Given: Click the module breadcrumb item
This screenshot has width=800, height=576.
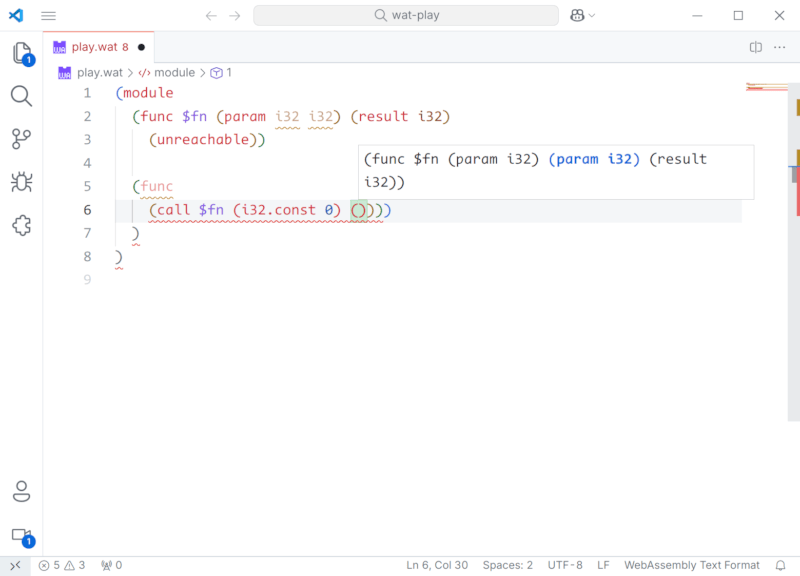Looking at the screenshot, I should pyautogui.click(x=174, y=73).
